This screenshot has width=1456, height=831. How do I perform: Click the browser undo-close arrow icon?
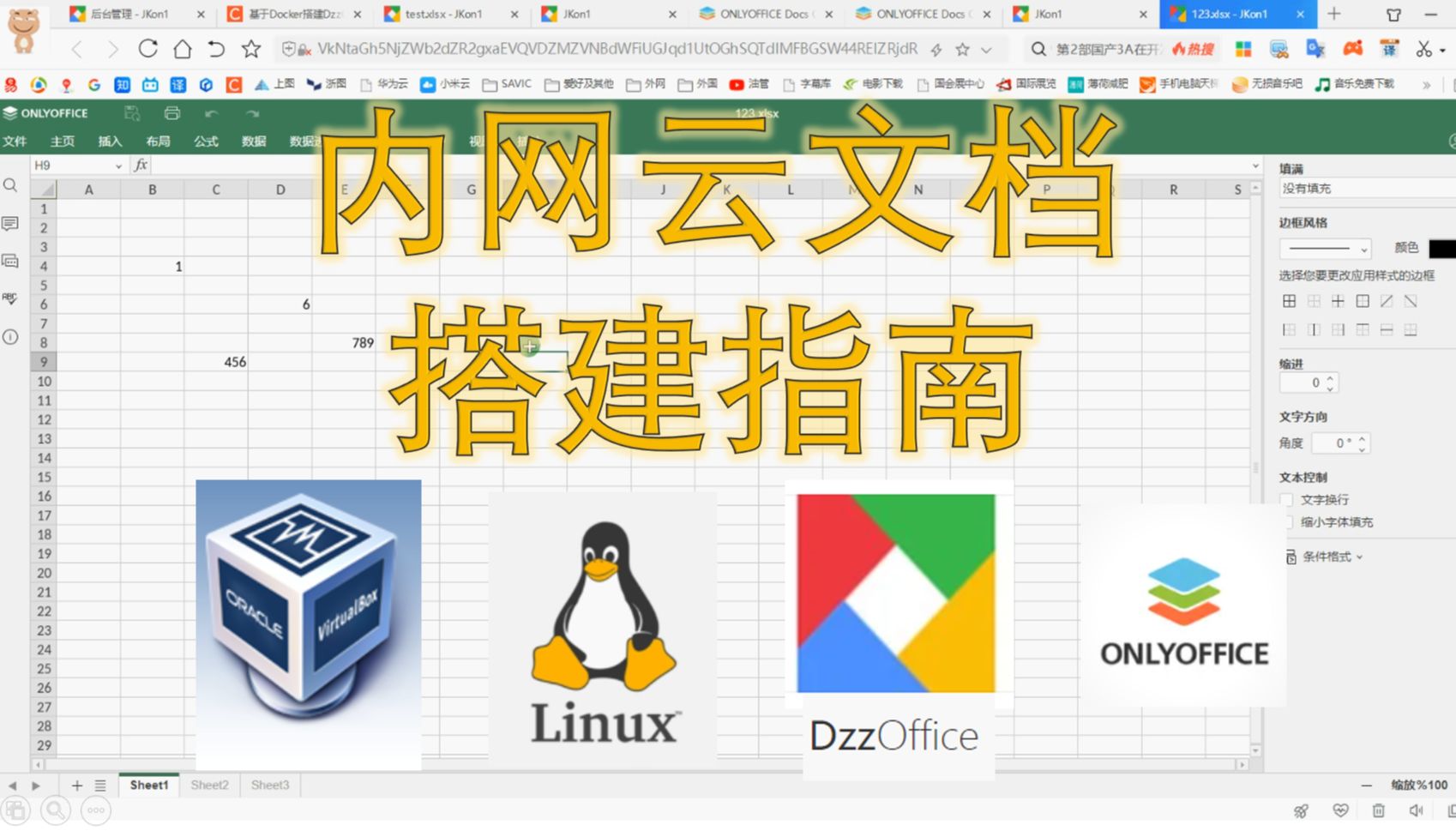216,49
